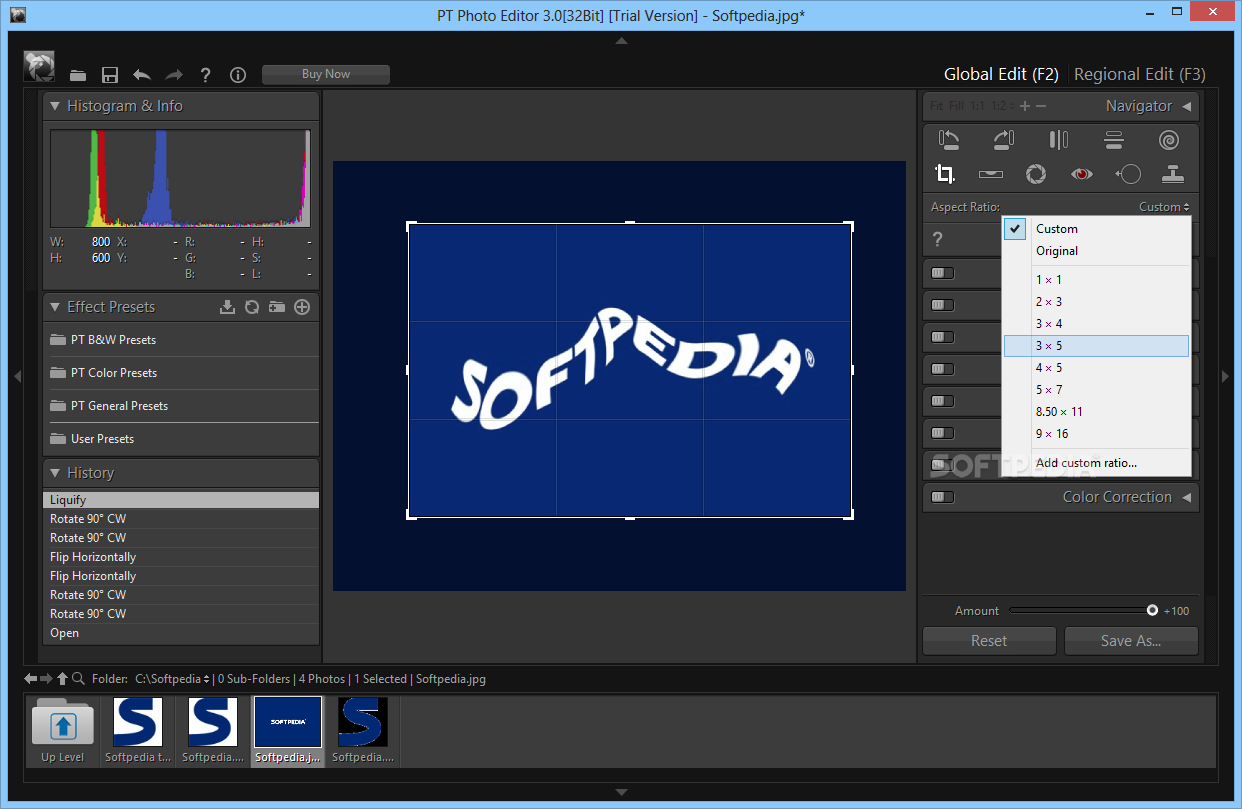1242x809 pixels.
Task: Click the Save As... button
Action: (x=1131, y=641)
